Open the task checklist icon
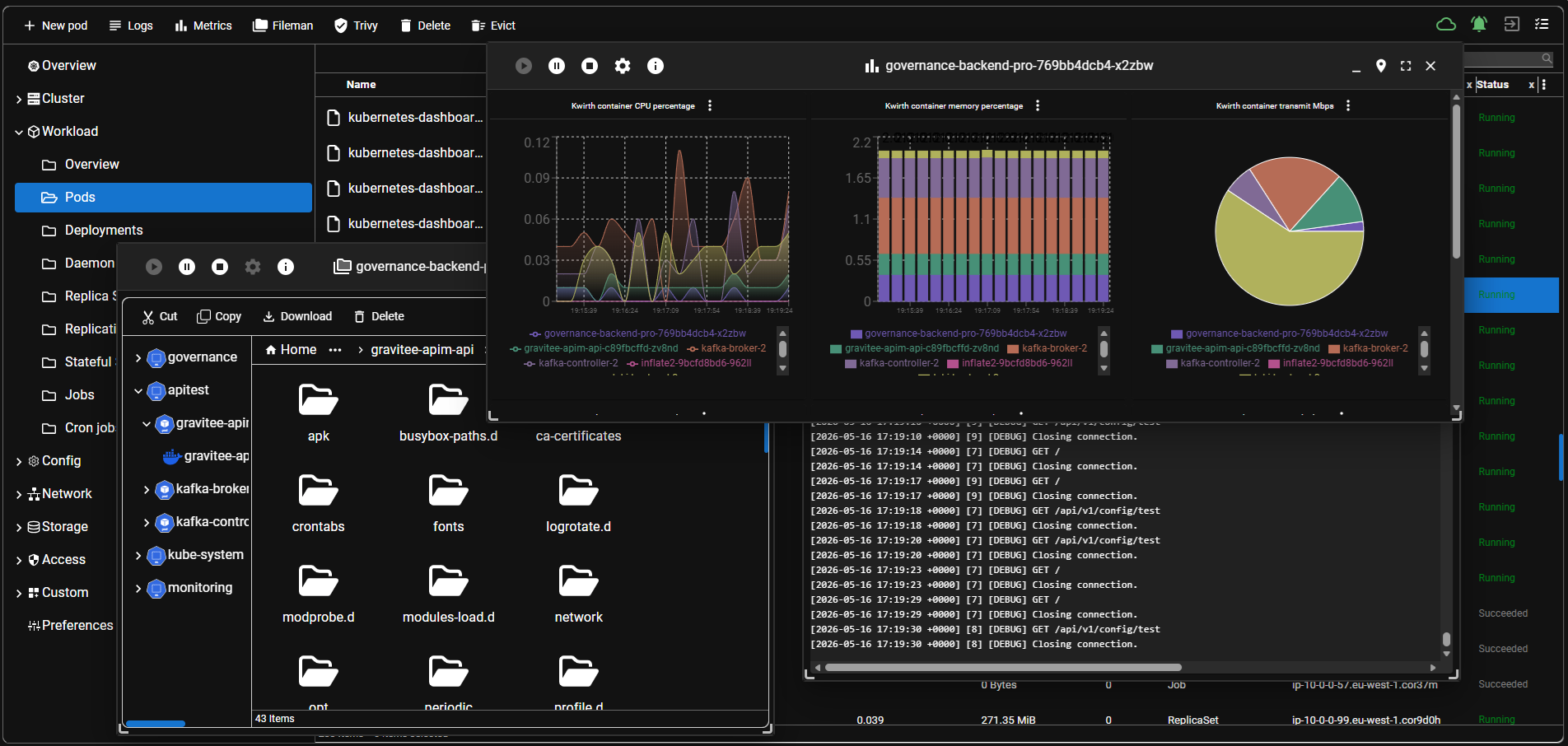Screen dimensions: 1568x746 pyautogui.click(x=1542, y=25)
